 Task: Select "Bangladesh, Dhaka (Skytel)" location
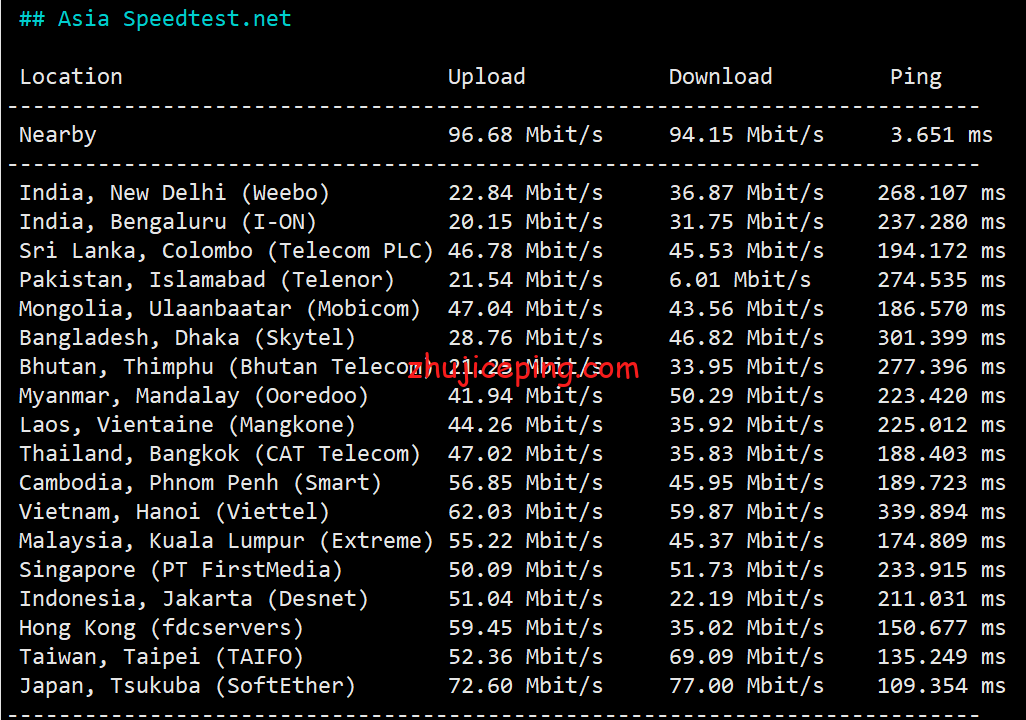click(x=187, y=338)
